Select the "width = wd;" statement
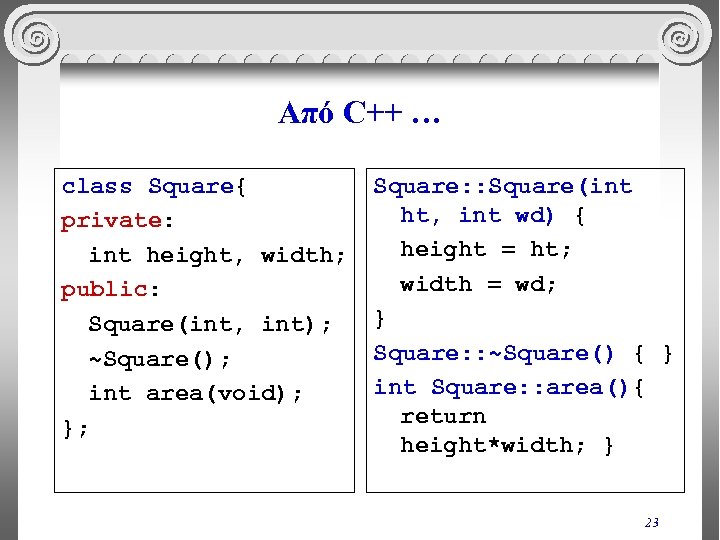Screen dimensions: 720x540 (x=478, y=284)
